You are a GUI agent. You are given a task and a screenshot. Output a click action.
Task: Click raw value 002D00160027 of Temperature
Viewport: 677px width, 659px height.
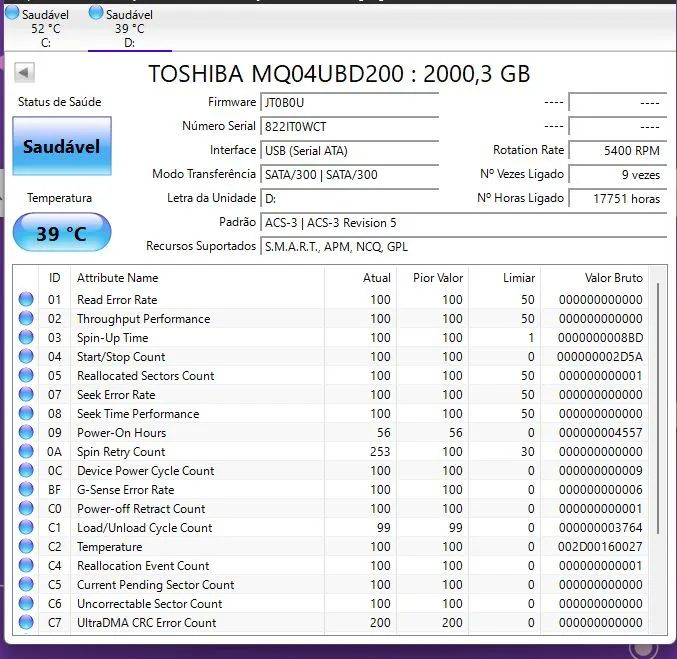point(600,547)
